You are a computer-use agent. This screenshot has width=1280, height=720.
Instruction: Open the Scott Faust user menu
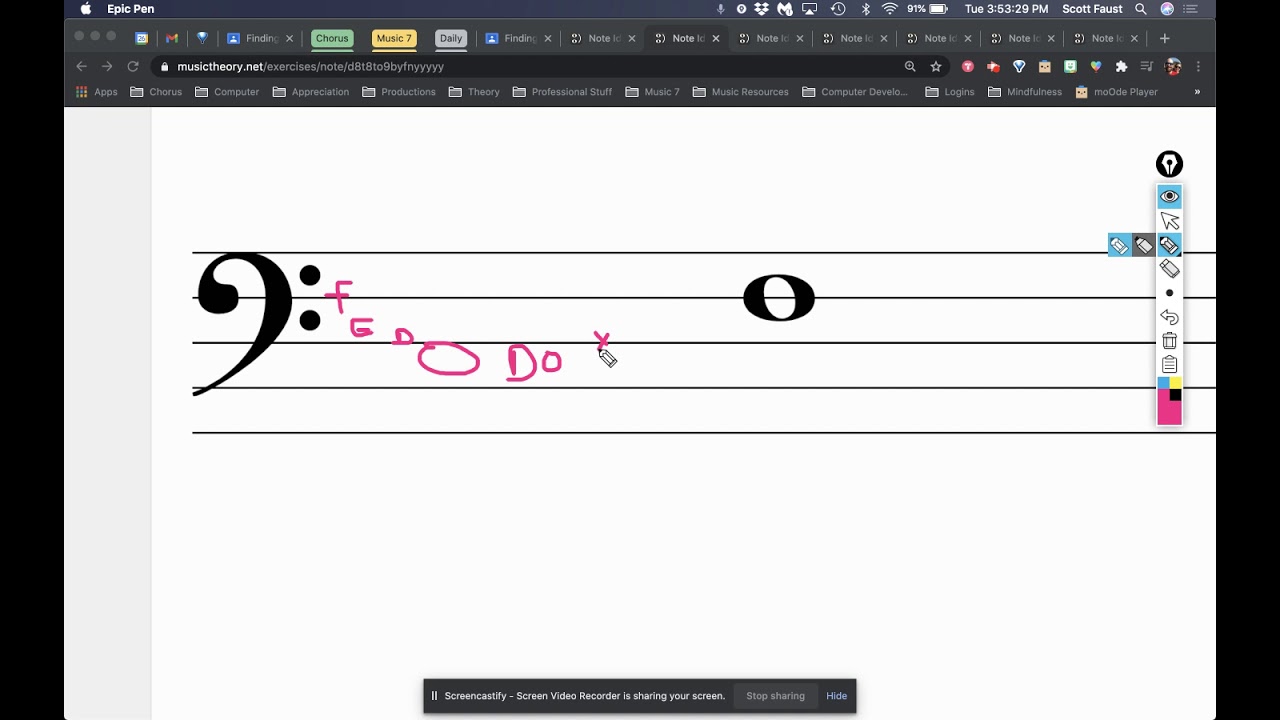1091,9
